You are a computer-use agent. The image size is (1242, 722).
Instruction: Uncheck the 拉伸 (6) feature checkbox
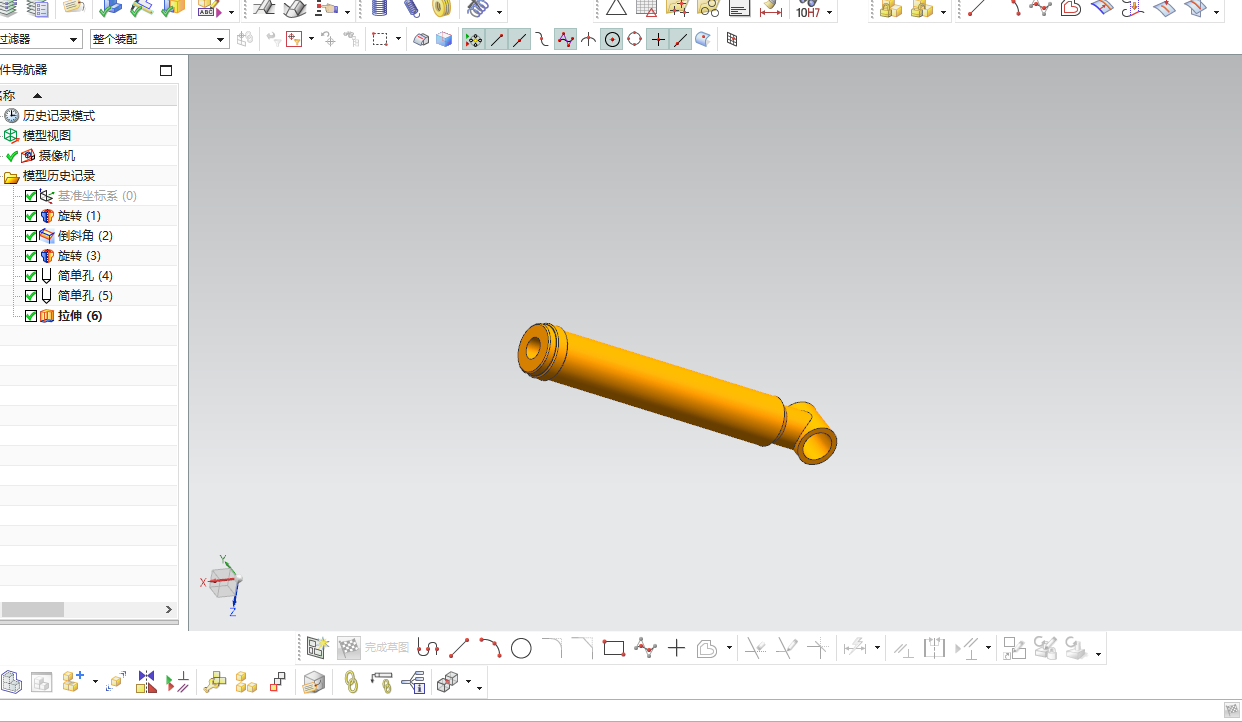pyautogui.click(x=31, y=316)
